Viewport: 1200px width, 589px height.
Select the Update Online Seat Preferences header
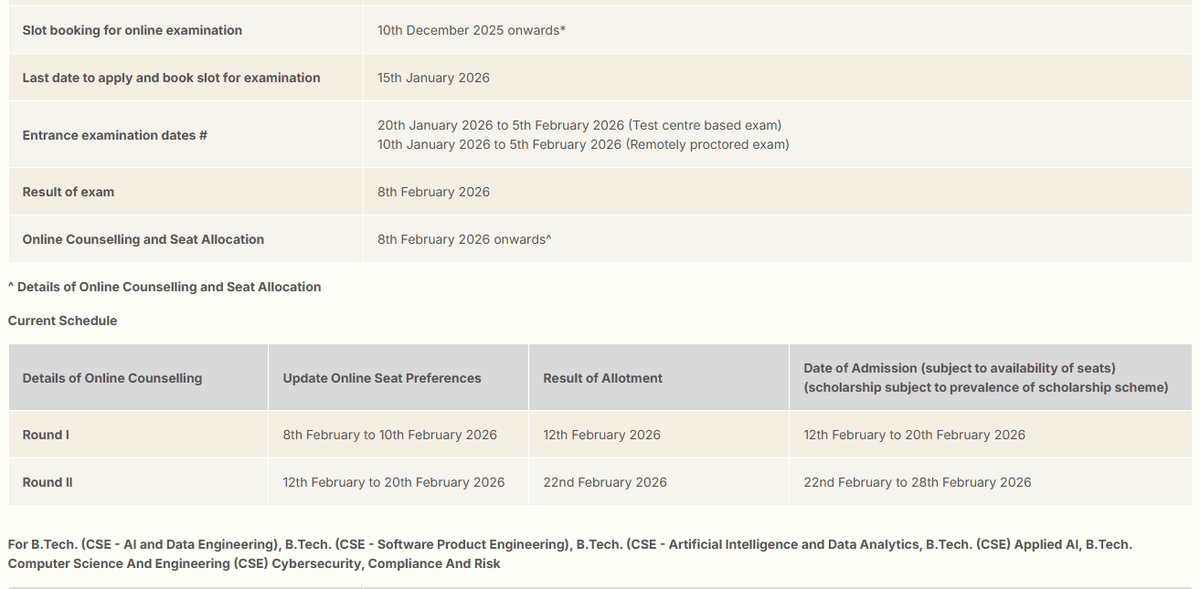383,378
